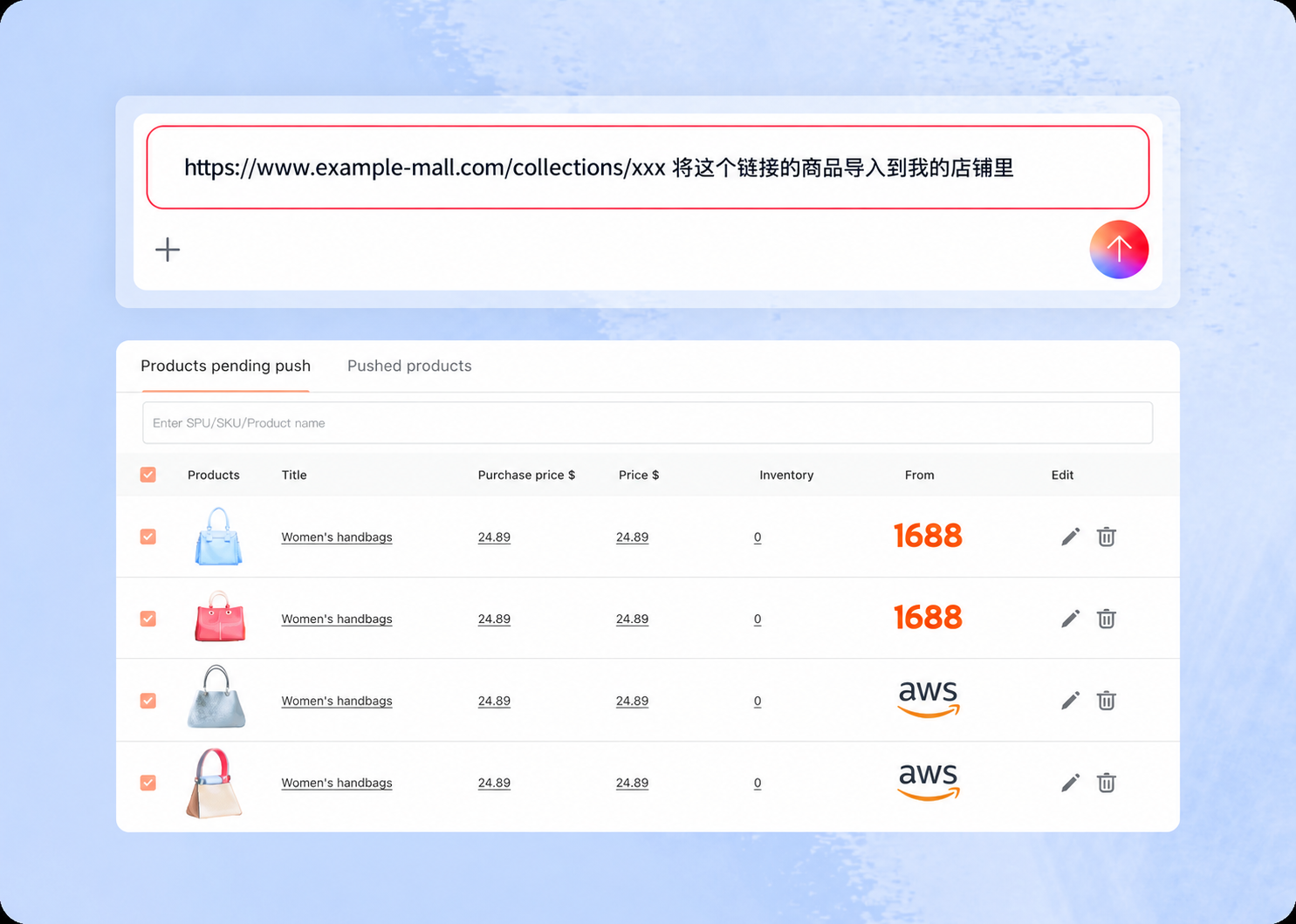Open Women's handbags title in beige bag row
Screen dimensions: 1296x924
point(337,784)
